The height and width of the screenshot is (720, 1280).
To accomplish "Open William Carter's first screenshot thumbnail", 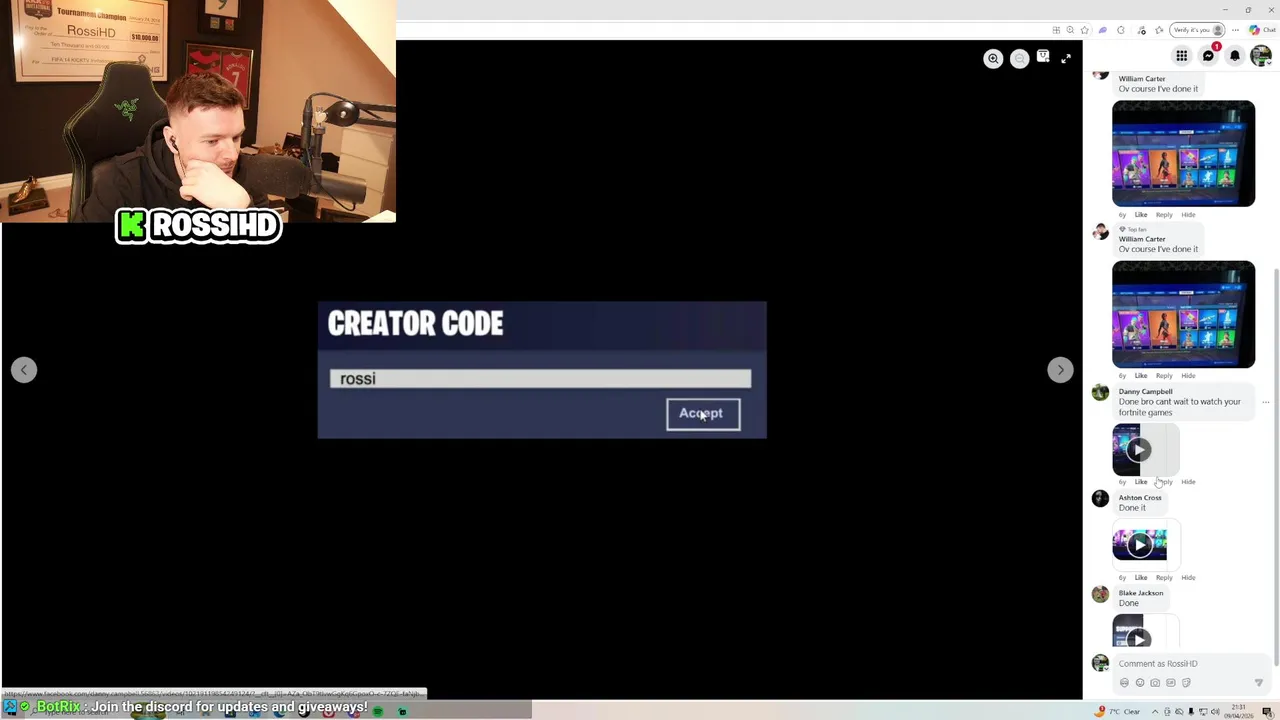I will coord(1183,153).
